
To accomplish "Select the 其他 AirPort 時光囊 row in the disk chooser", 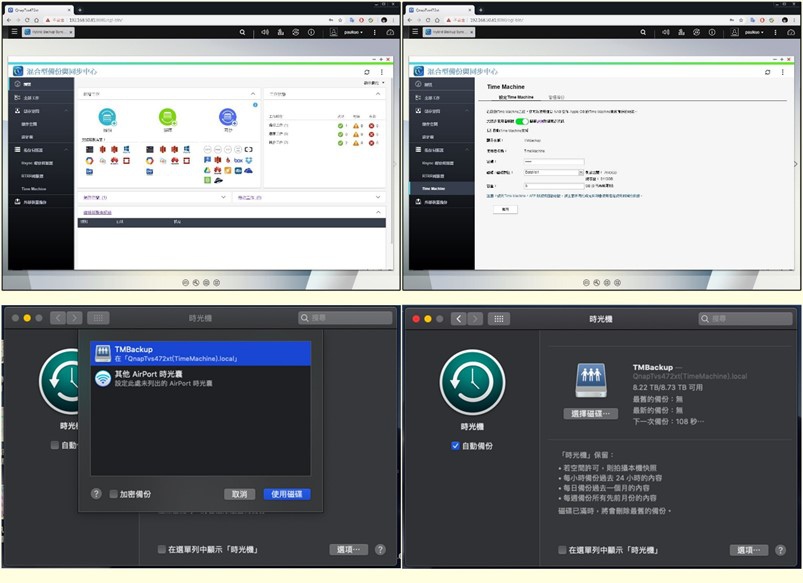I will 200,378.
